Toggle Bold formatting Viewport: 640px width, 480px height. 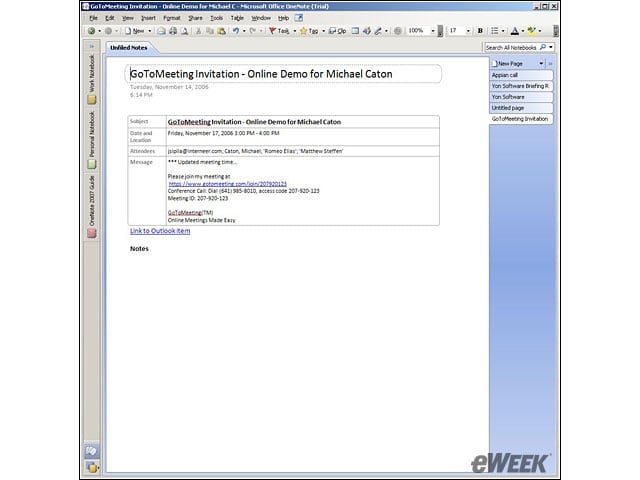480,31
